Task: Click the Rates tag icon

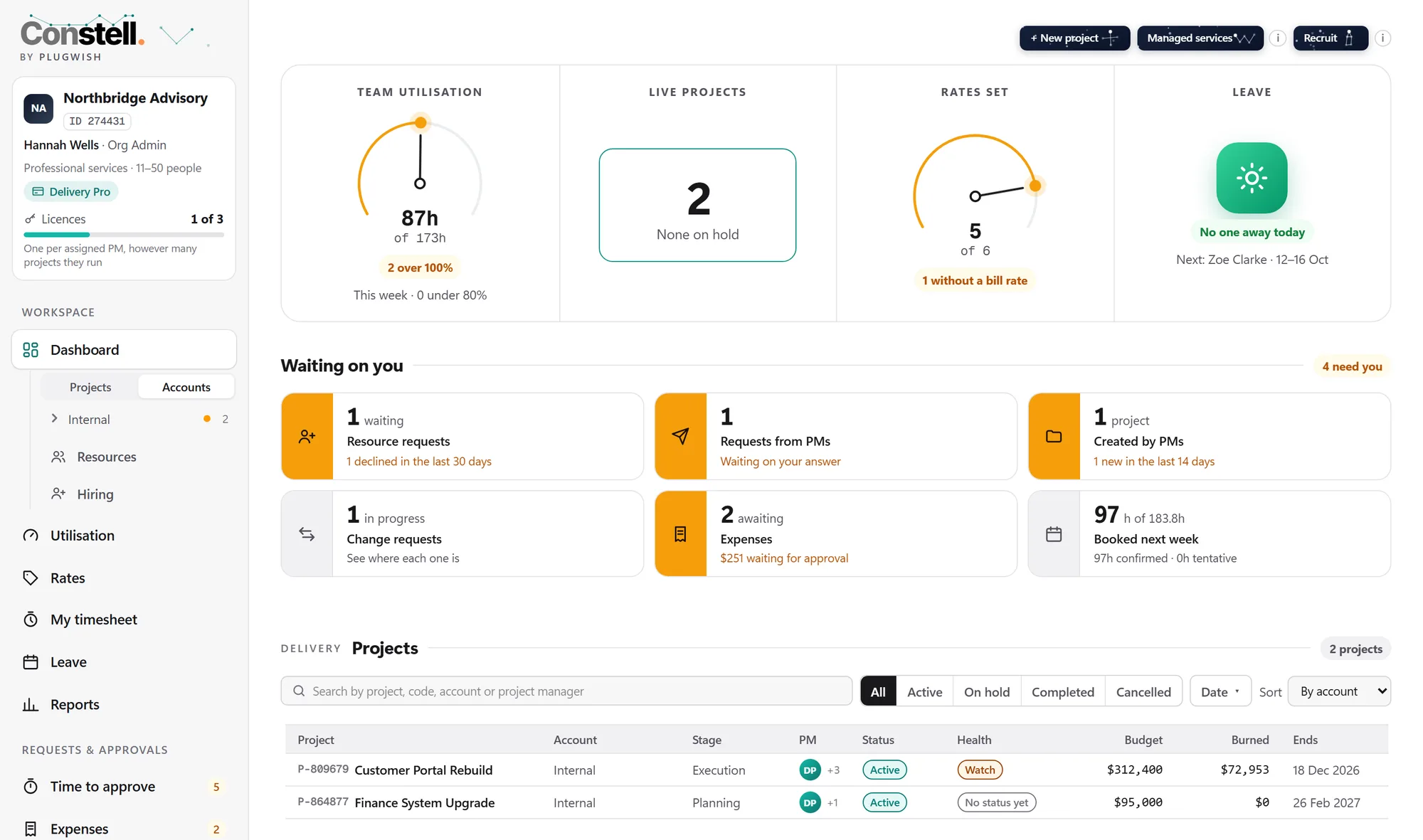Action: tap(31, 578)
